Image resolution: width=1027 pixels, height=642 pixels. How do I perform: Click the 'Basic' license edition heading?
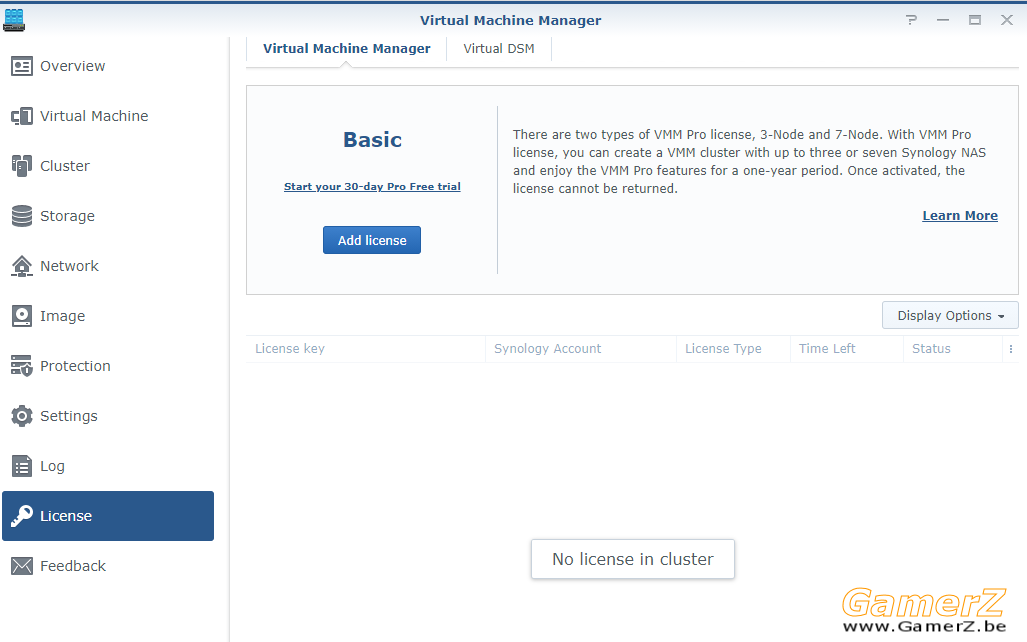pyautogui.click(x=373, y=140)
